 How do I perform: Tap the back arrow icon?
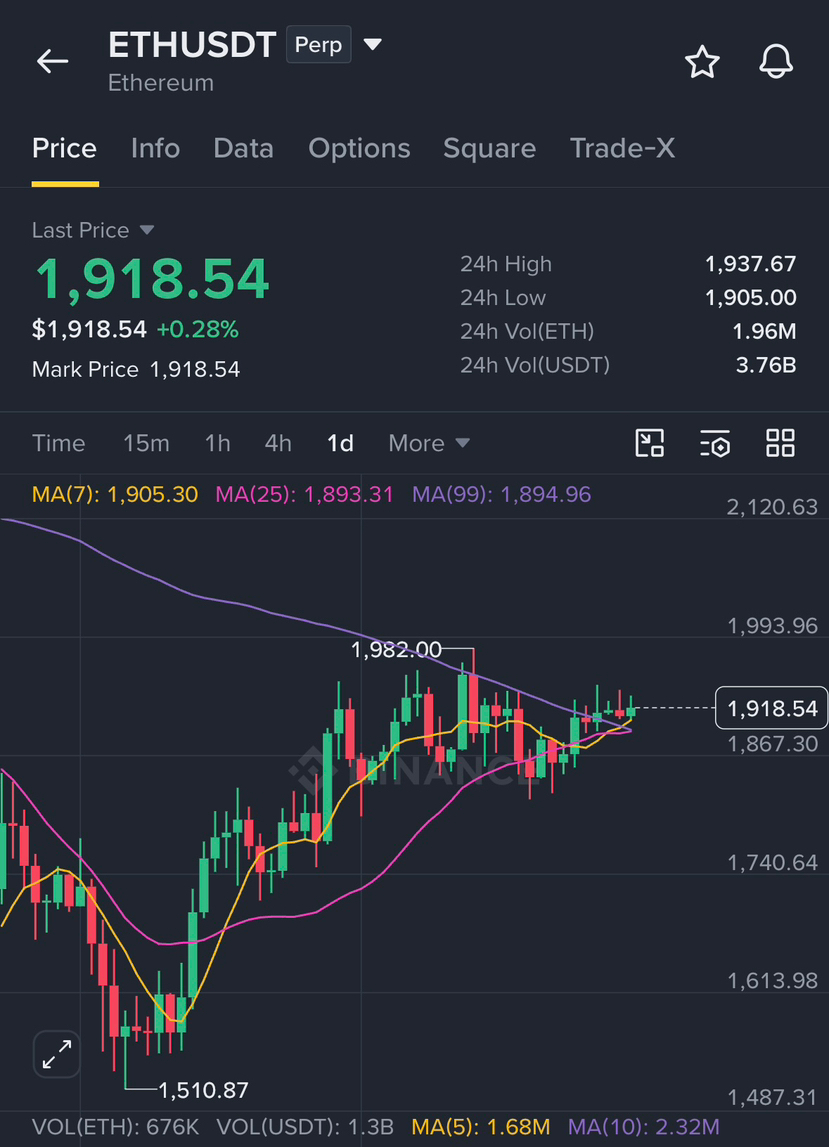pos(53,61)
